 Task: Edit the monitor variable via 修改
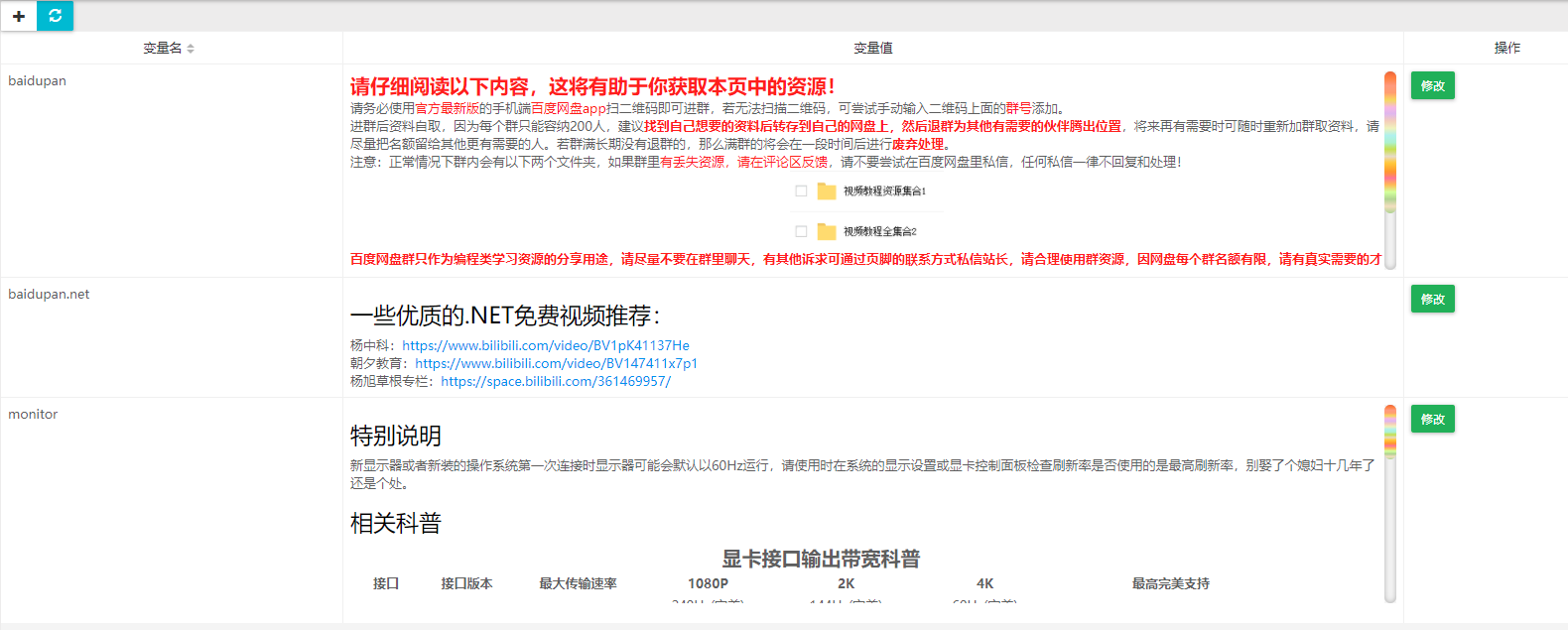pyautogui.click(x=1432, y=420)
